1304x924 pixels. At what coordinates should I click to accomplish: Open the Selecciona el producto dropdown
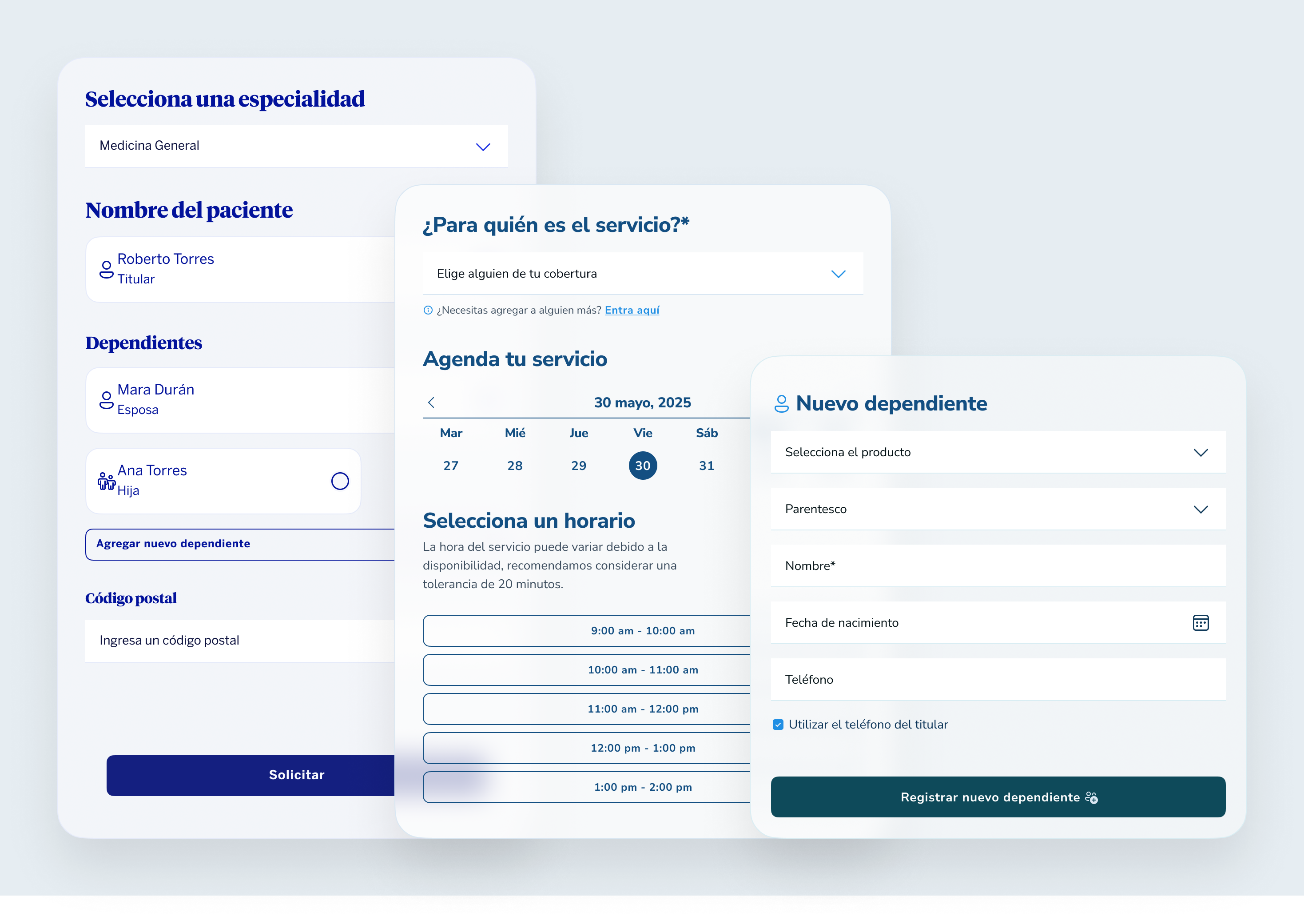[x=998, y=452]
